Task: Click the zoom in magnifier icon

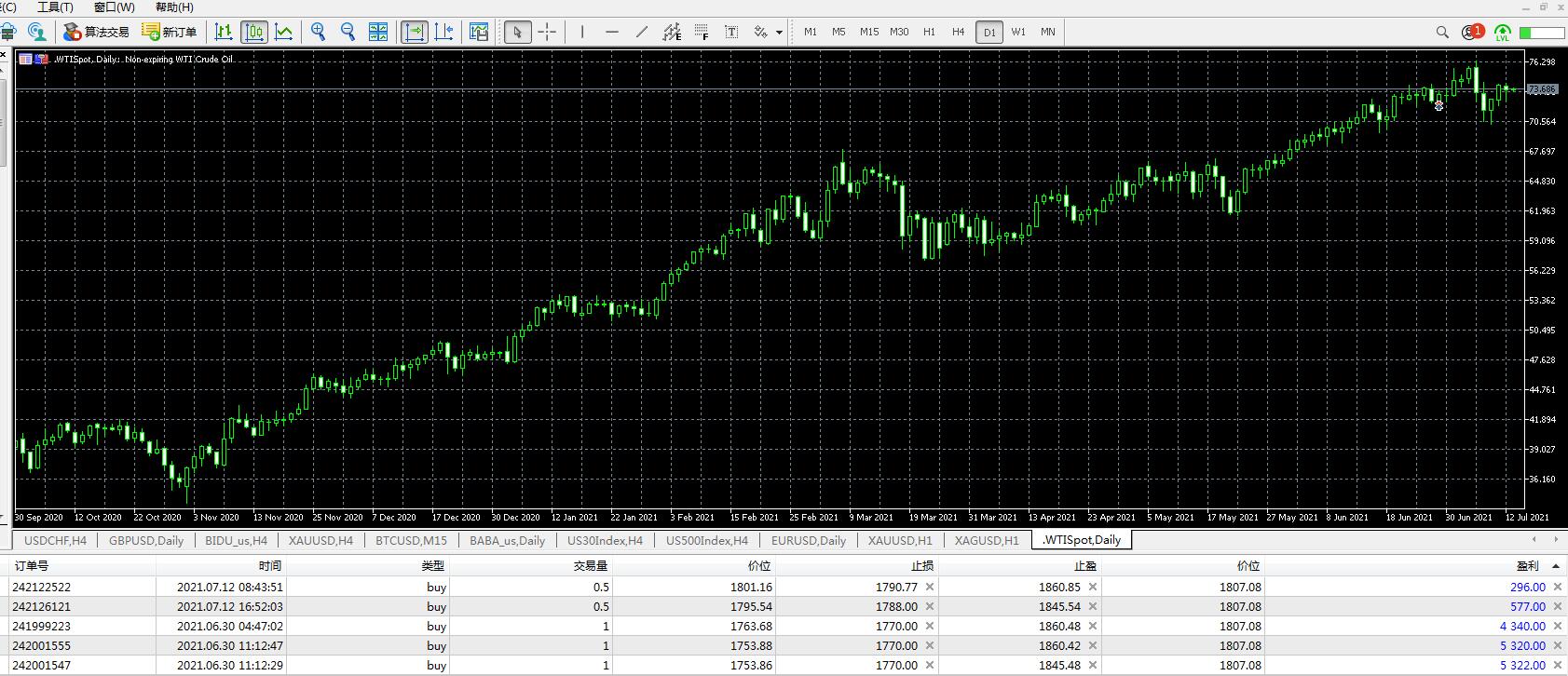Action: click(319, 32)
